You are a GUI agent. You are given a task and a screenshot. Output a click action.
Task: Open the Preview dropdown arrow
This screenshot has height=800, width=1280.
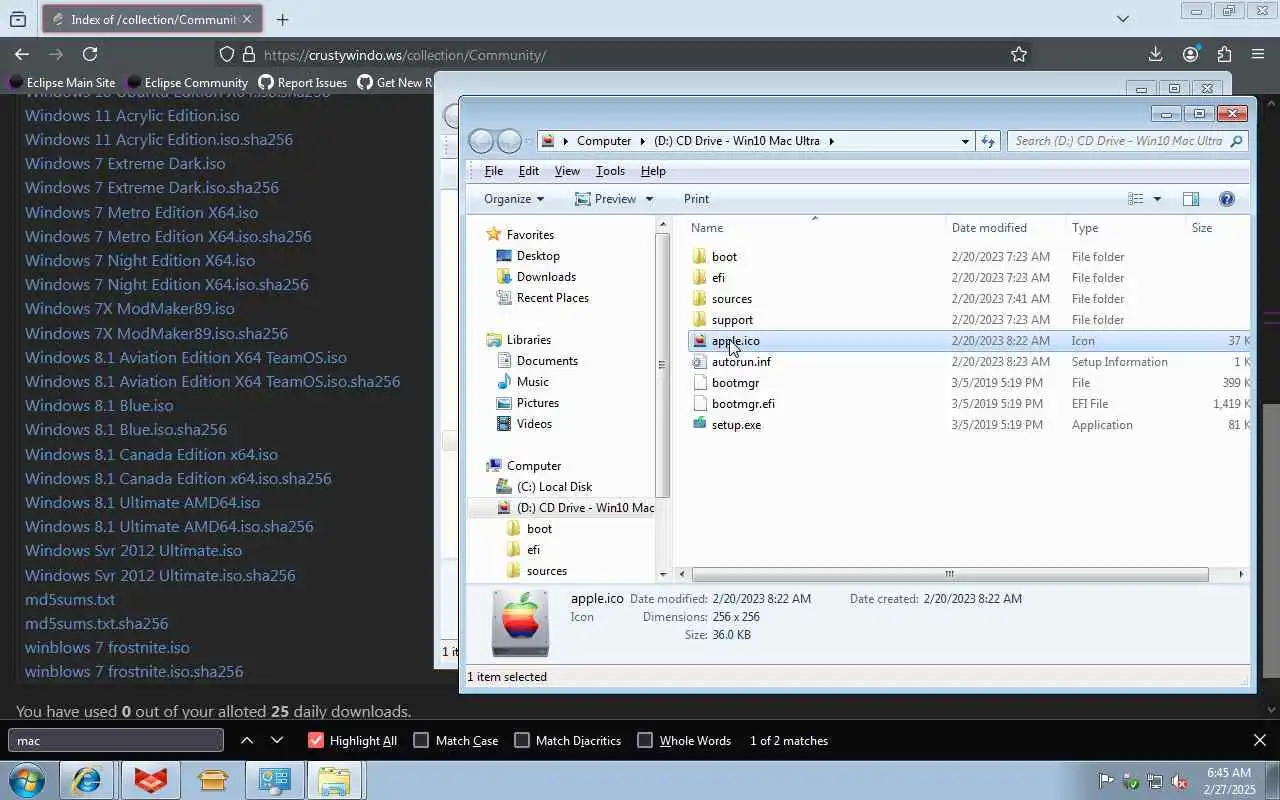[649, 199]
